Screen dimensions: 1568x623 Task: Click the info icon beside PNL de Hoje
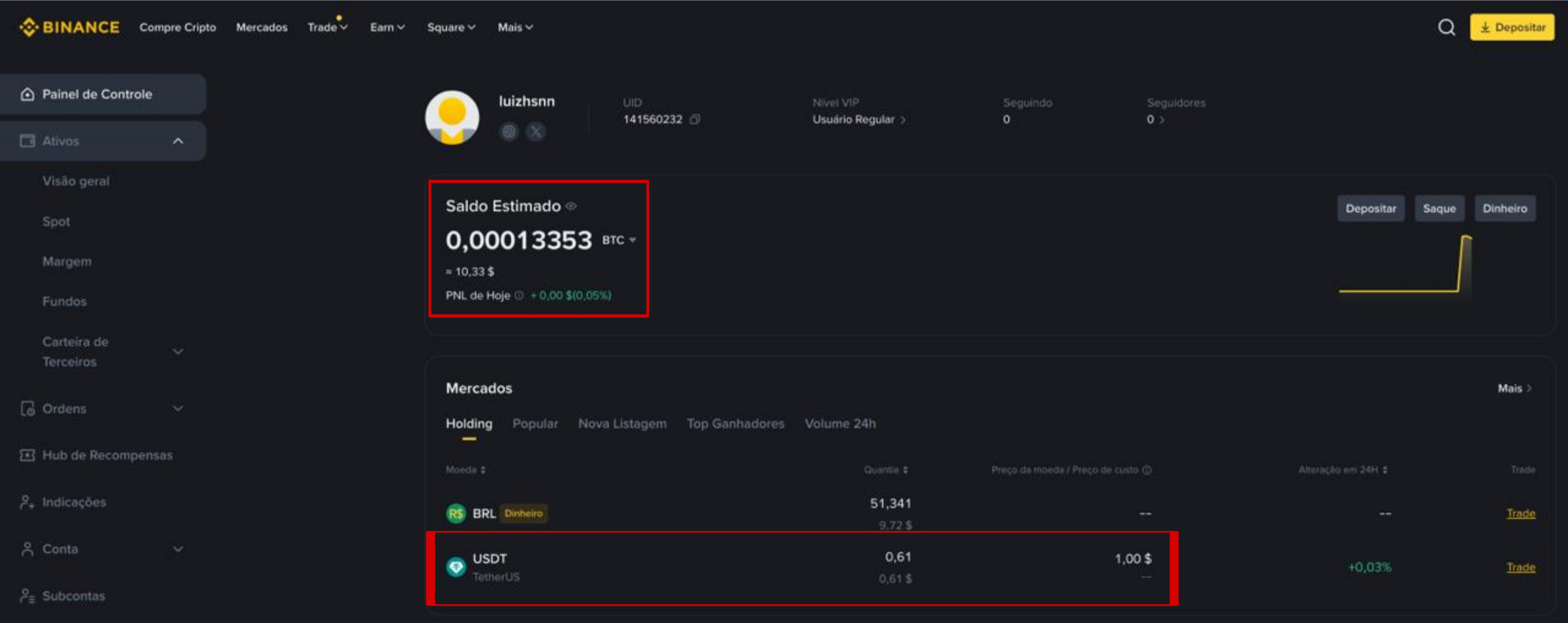point(519,296)
